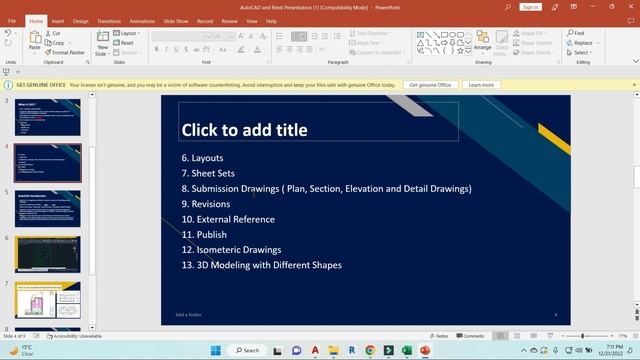Click the Get genuine Office button

(430, 85)
